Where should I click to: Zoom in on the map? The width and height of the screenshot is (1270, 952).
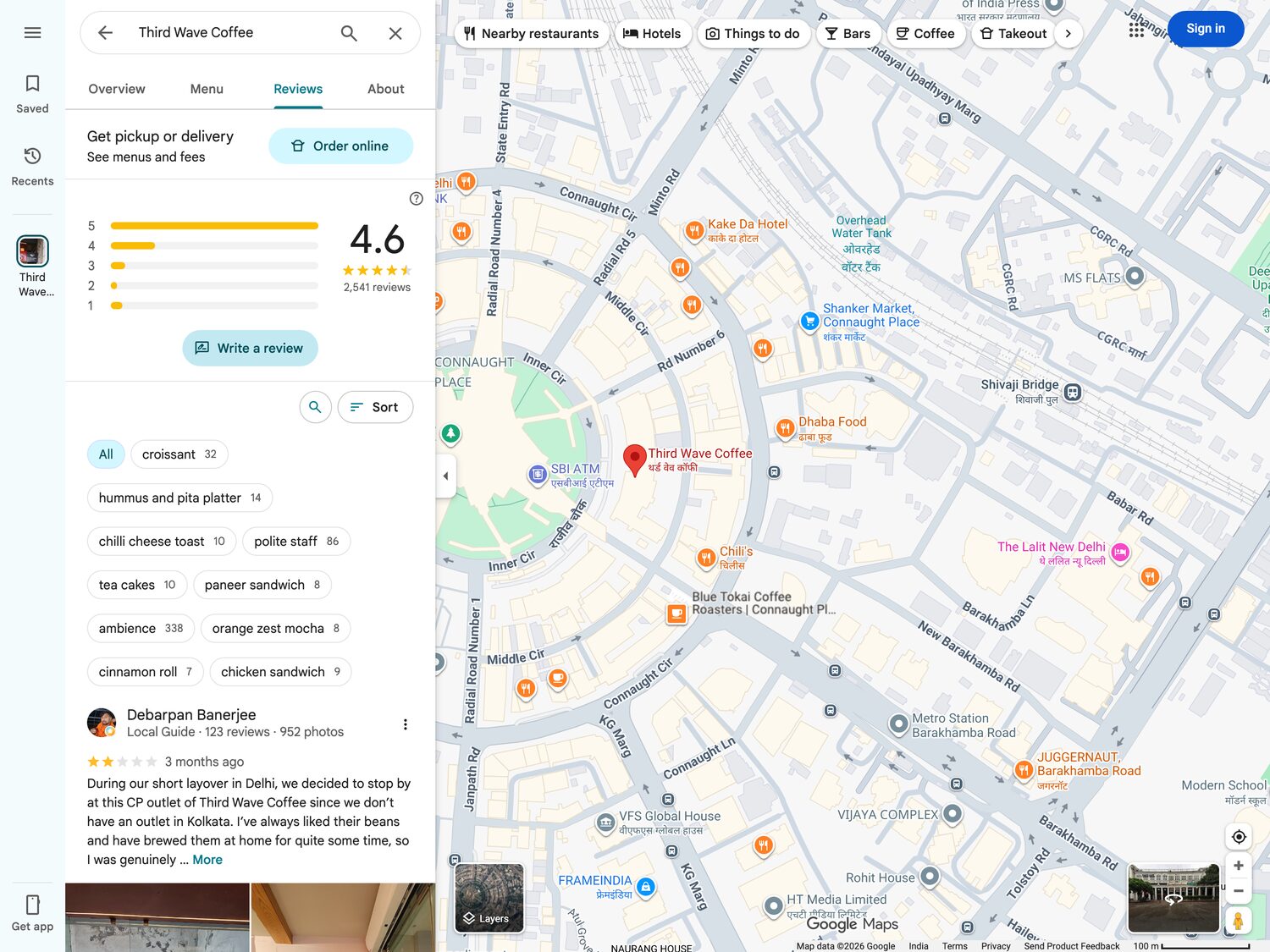coord(1239,866)
